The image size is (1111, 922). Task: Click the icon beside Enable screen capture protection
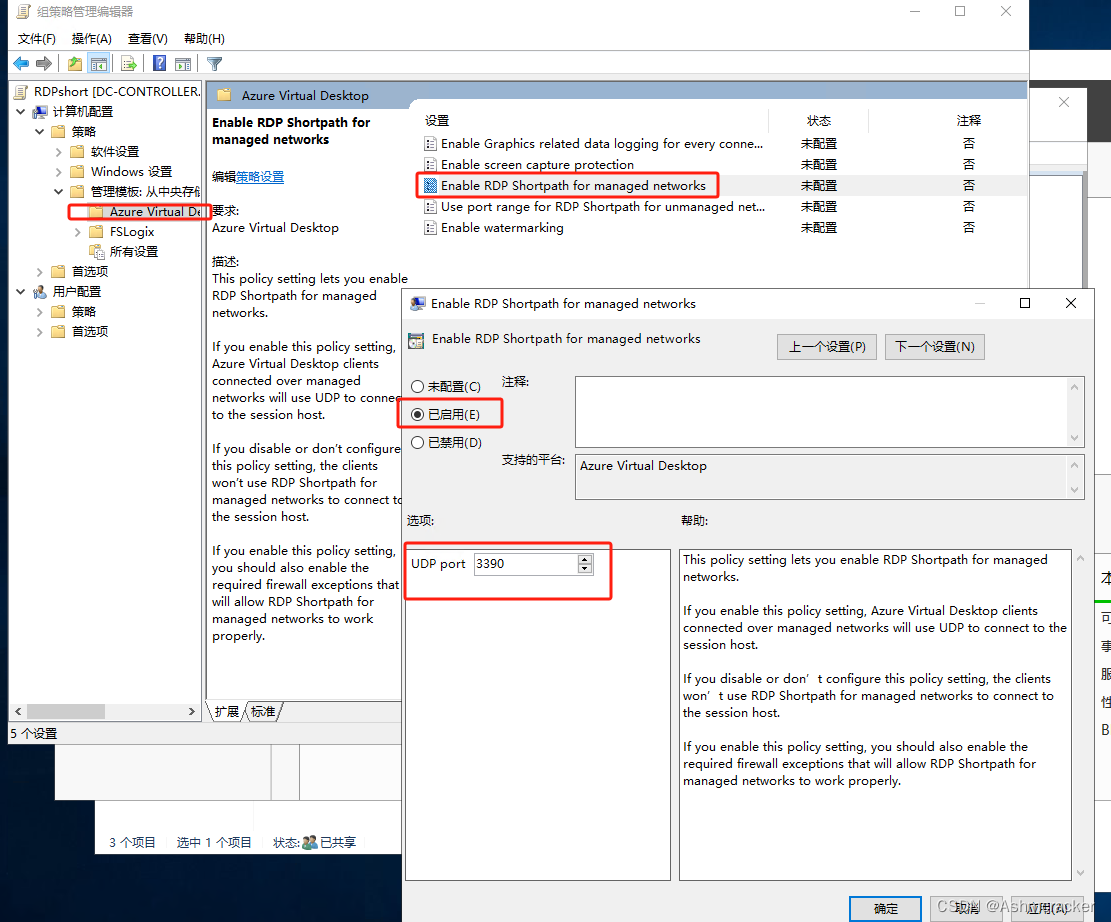(x=430, y=165)
